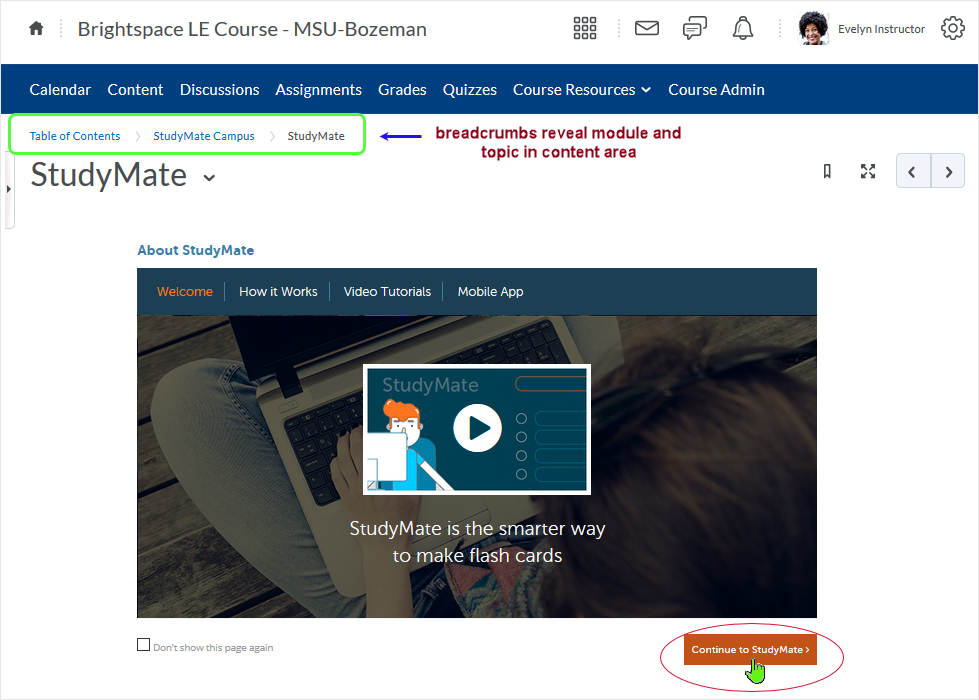Open Grades in the navbar
Screen dimensions: 979x700
coord(402,90)
